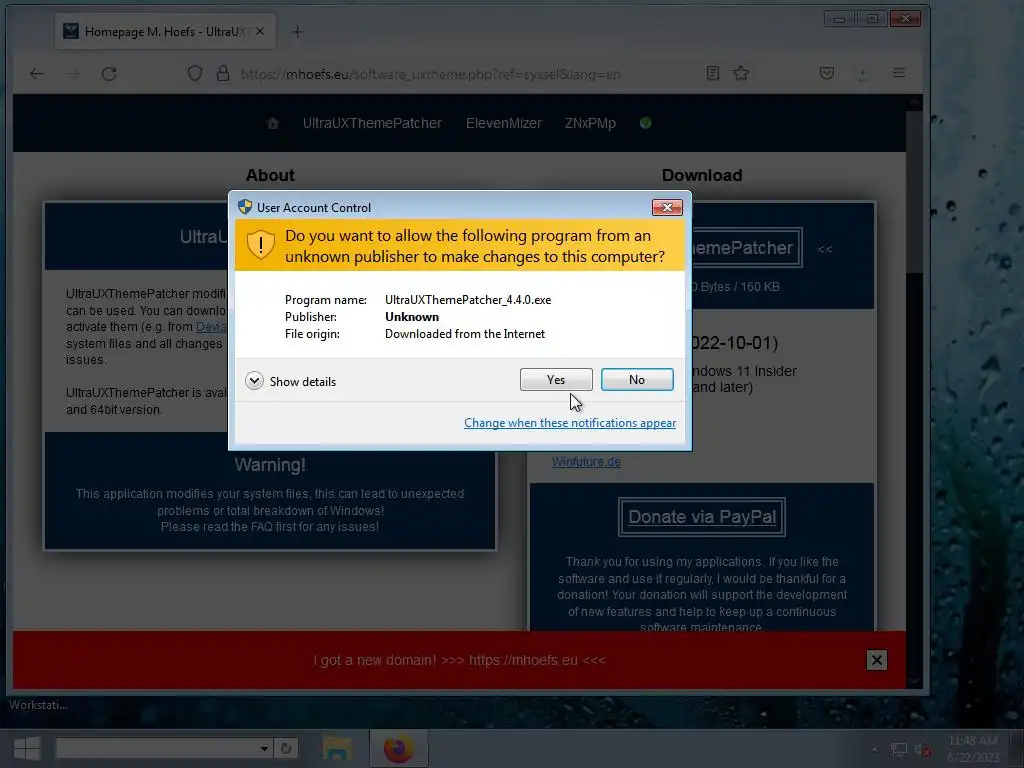Screen dimensions: 1024x768
Task: Click No in the User Account Control dialog
Action: pyautogui.click(x=637, y=379)
